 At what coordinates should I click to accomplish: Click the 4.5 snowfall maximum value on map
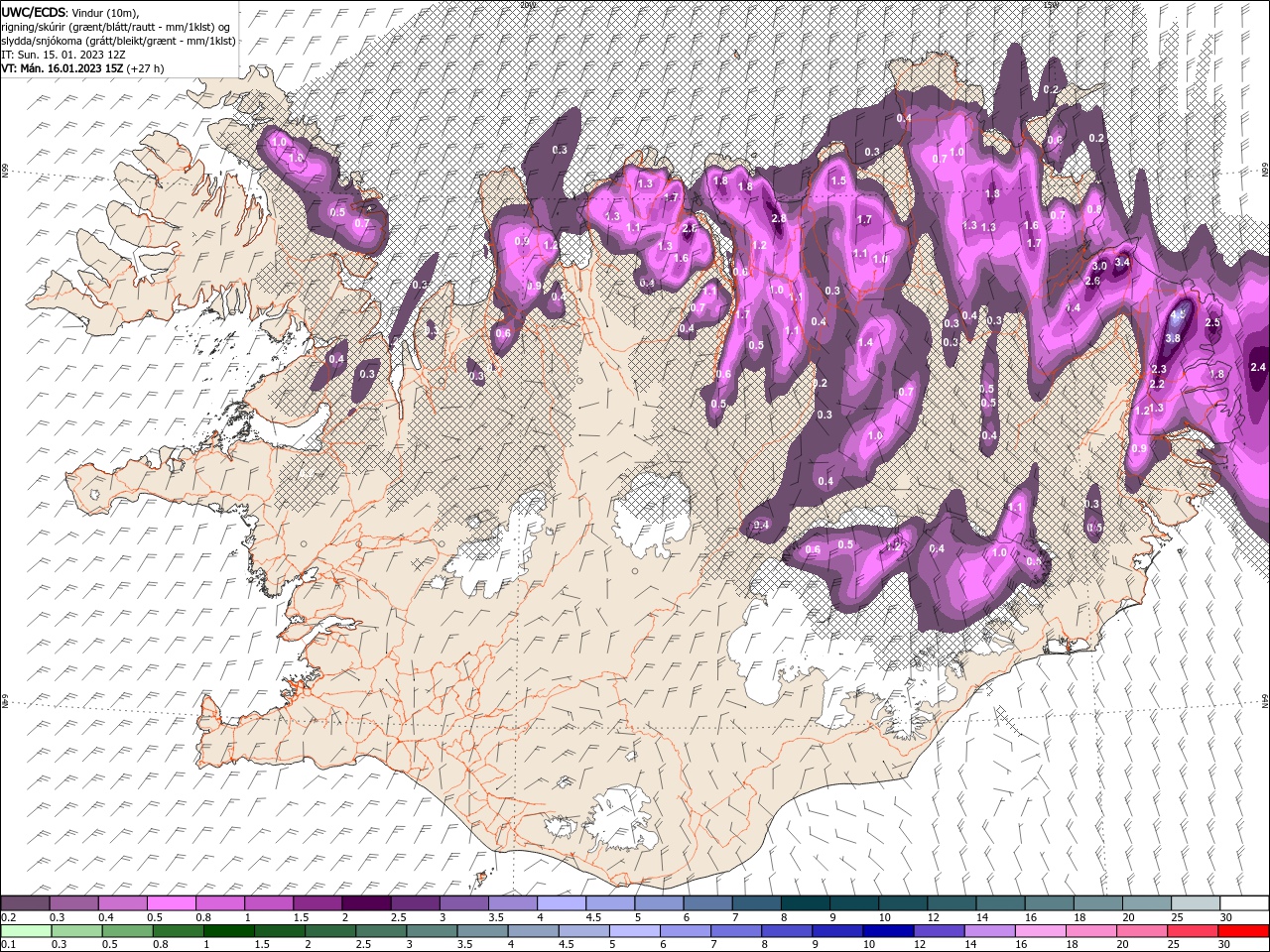pos(1179,315)
